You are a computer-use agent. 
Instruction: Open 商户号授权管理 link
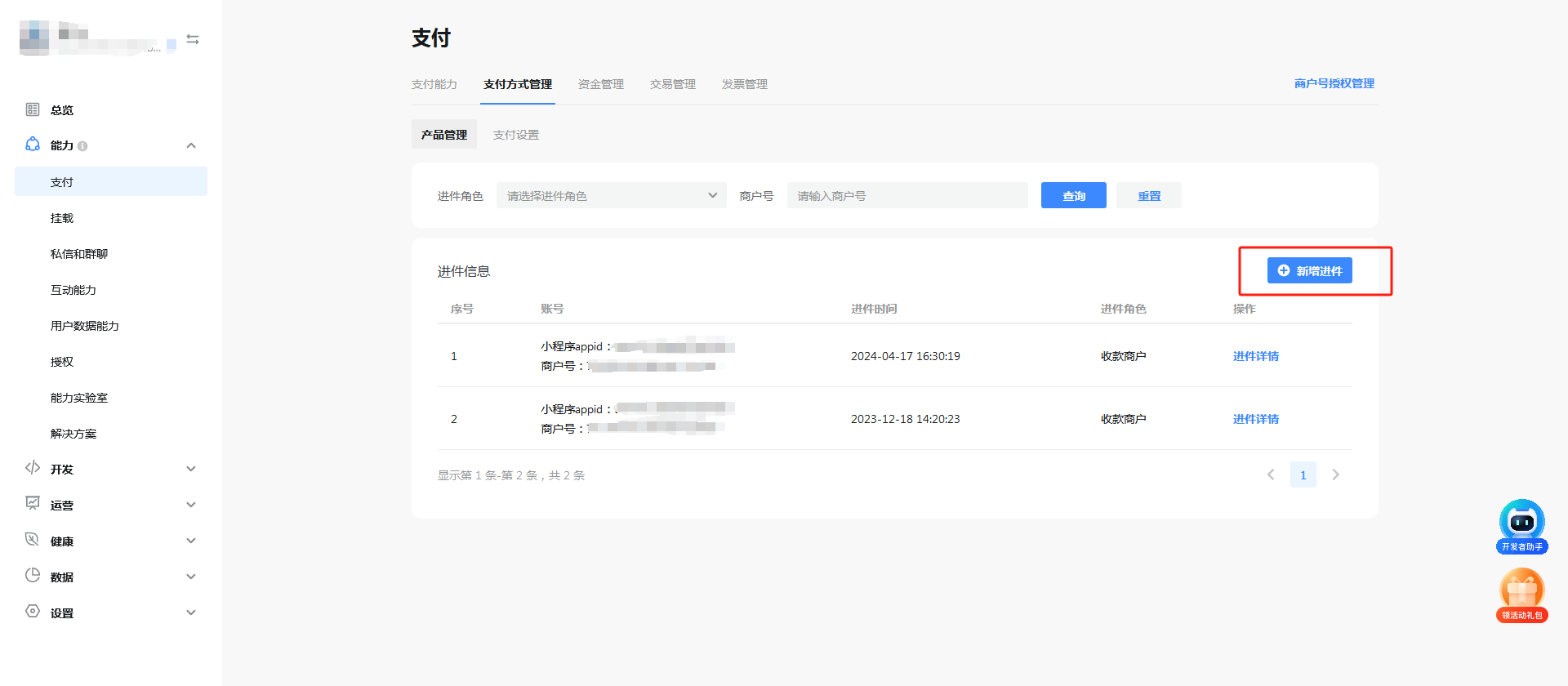[x=1334, y=83]
